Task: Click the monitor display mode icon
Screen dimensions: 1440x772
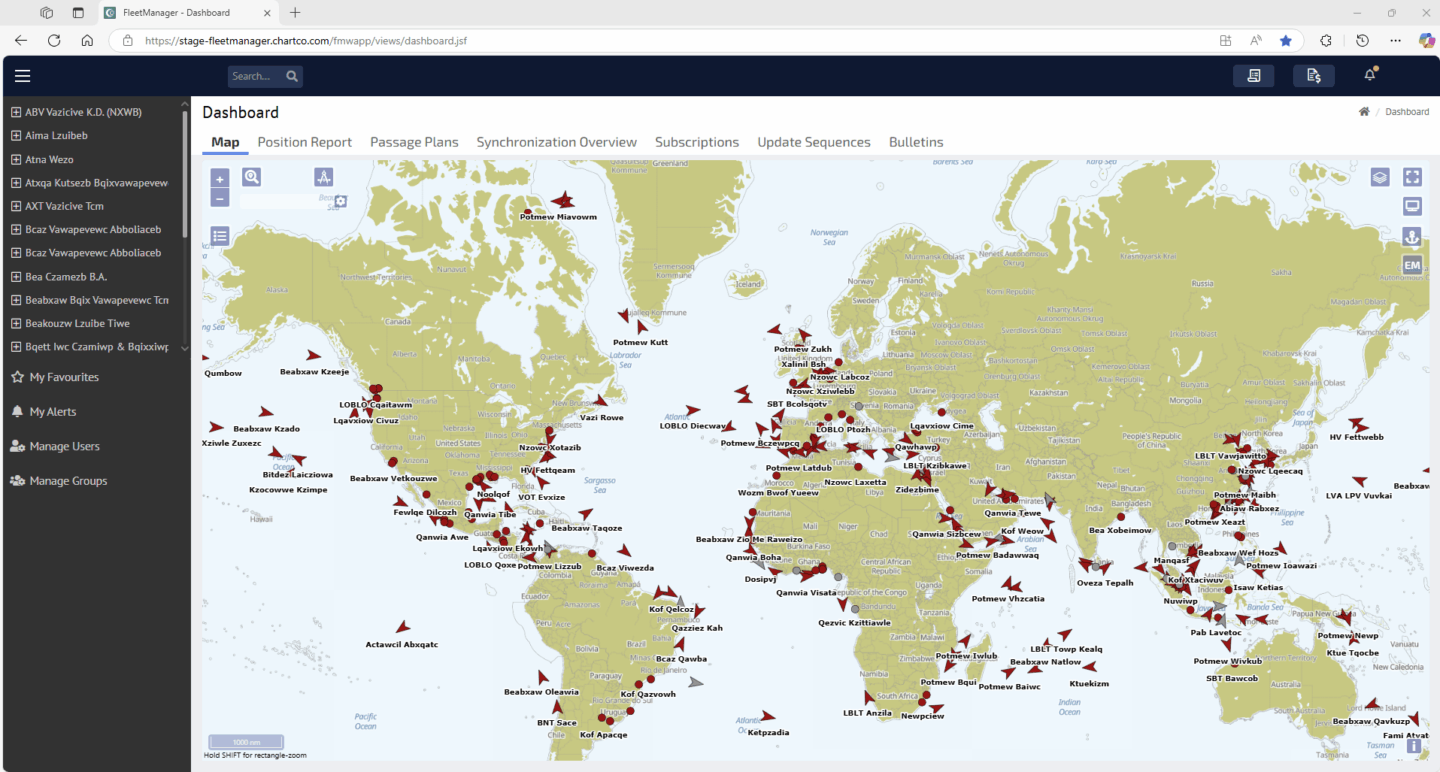Action: 1412,207
